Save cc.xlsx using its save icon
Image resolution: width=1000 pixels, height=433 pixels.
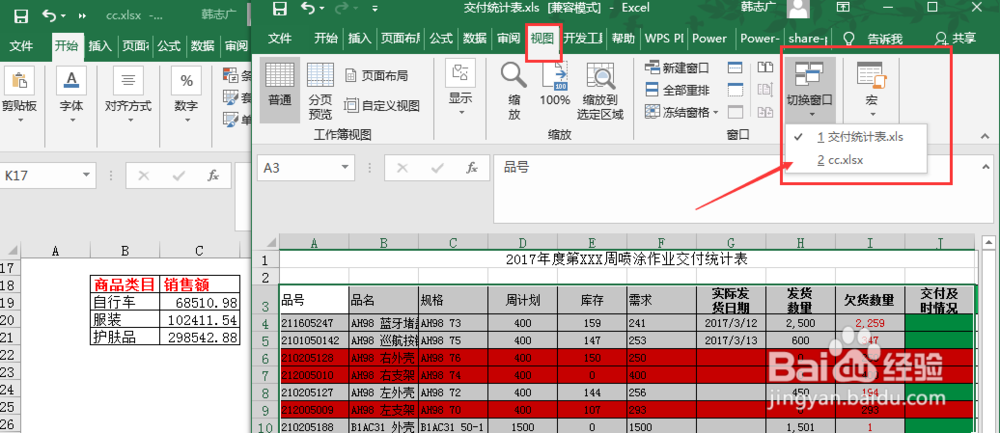pyautogui.click(x=21, y=15)
